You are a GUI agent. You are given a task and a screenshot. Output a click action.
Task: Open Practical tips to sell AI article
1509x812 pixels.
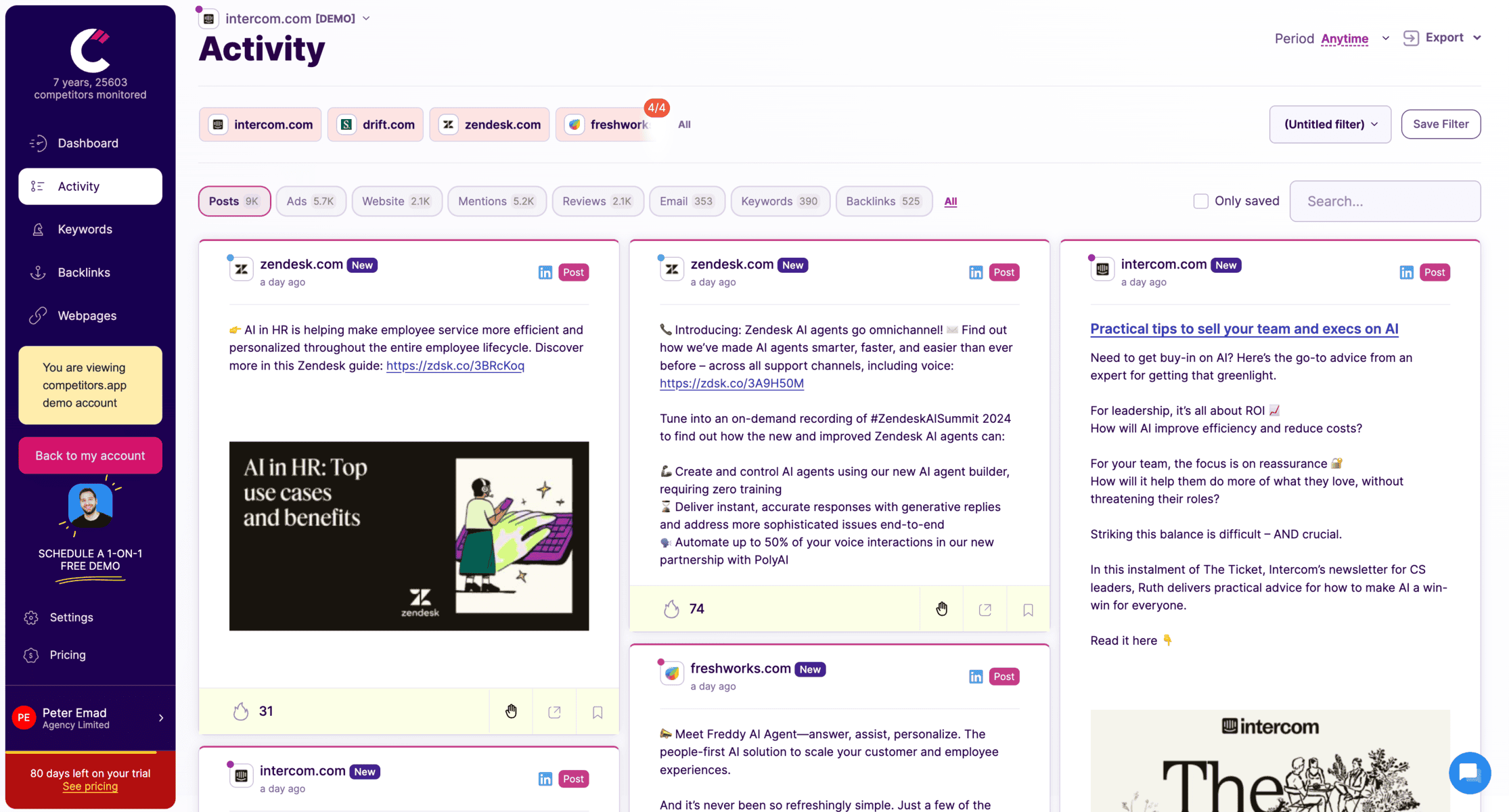click(x=1244, y=328)
